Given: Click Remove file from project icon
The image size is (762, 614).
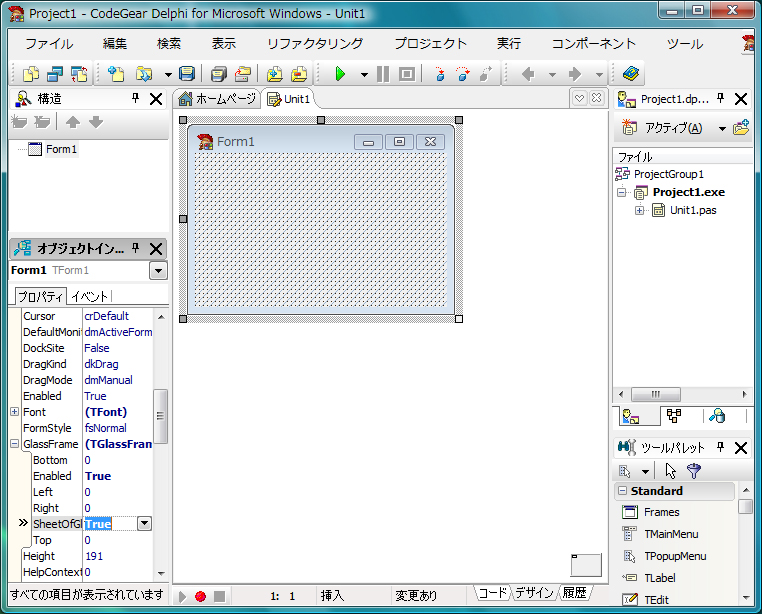Looking at the screenshot, I should (x=299, y=74).
